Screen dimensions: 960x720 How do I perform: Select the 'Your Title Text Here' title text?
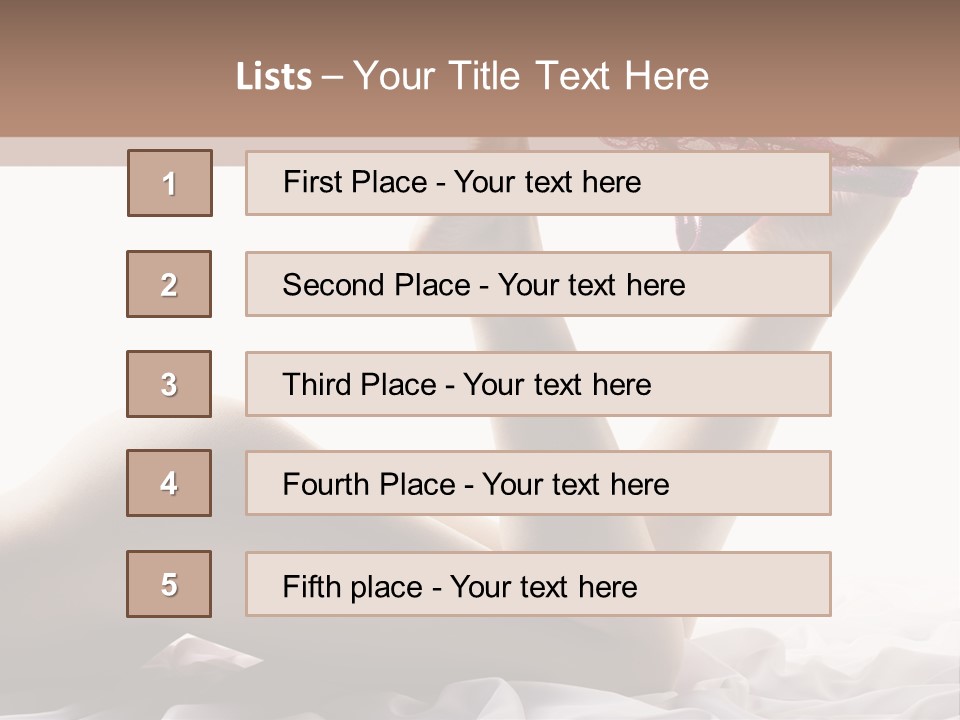[x=531, y=76]
